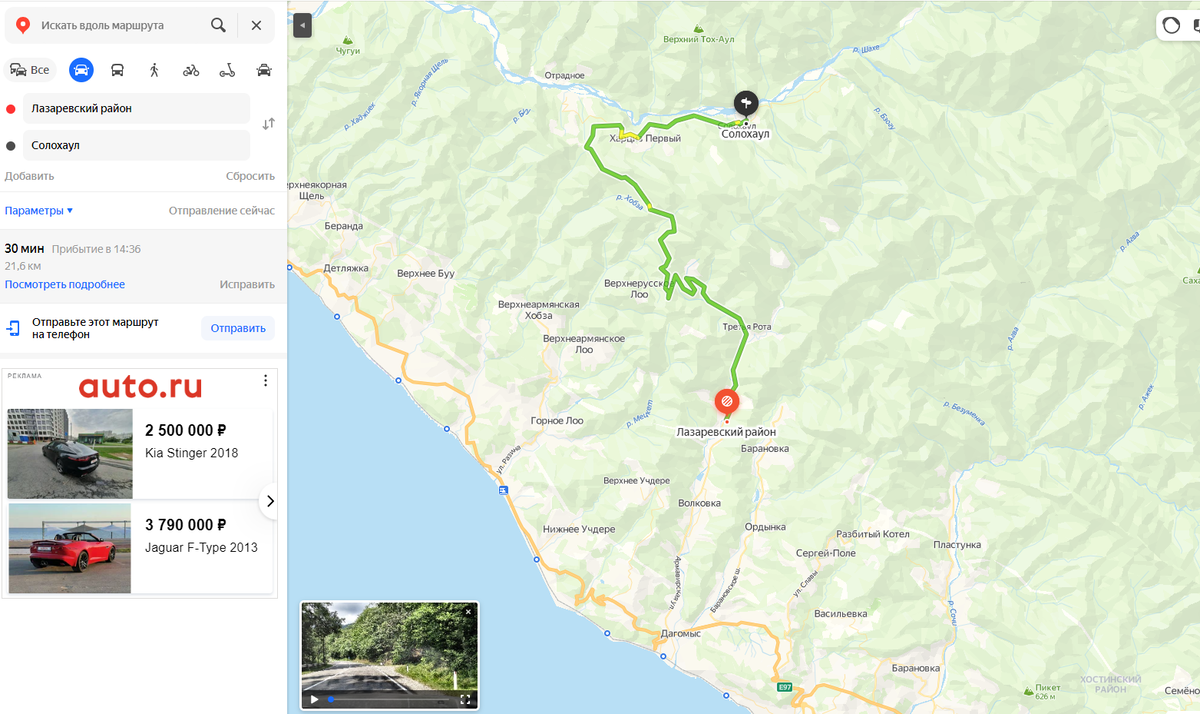Click 'Сбросить' to reset the route
This screenshot has height=714, width=1200.
[x=250, y=176]
